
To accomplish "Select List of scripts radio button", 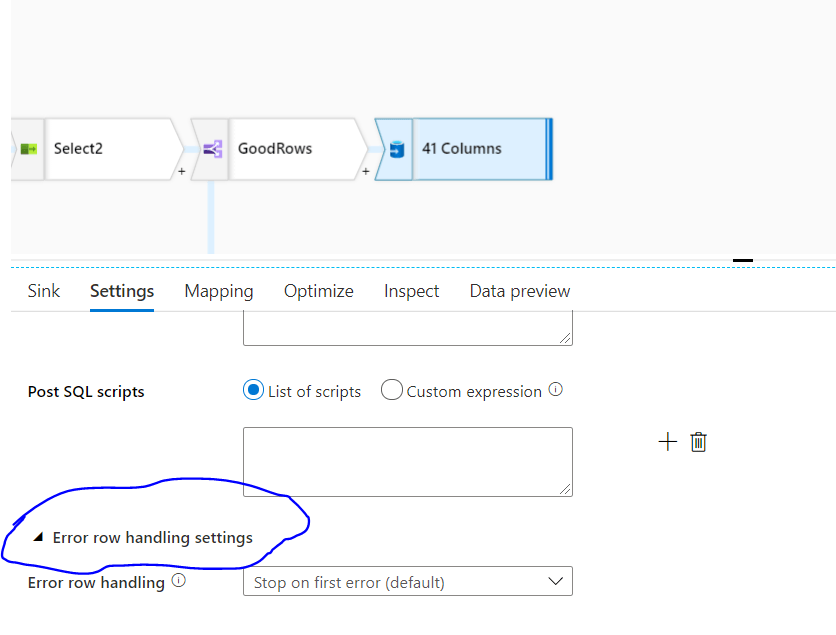I will coord(253,391).
